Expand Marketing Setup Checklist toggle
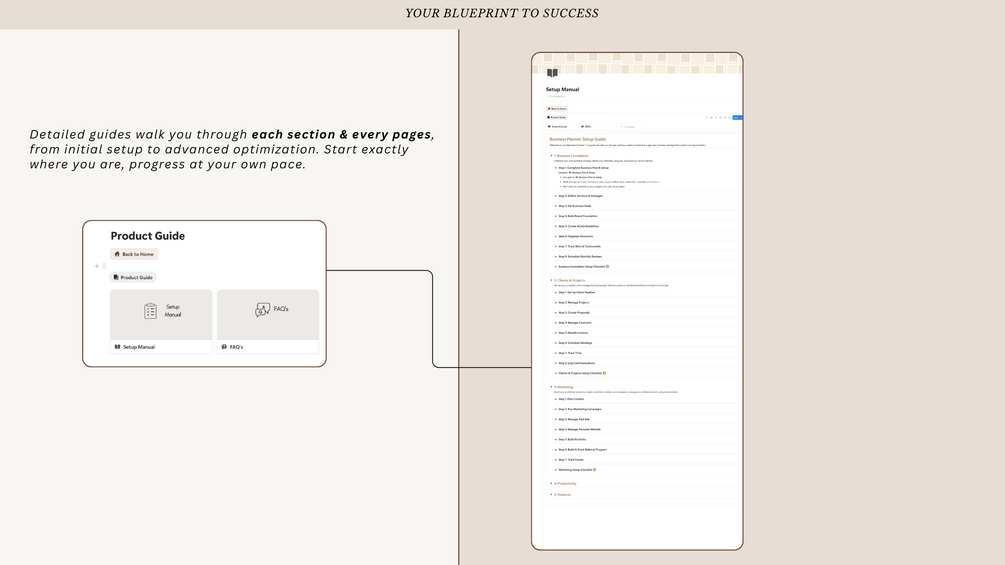Image resolution: width=1005 pixels, height=565 pixels. (556, 470)
